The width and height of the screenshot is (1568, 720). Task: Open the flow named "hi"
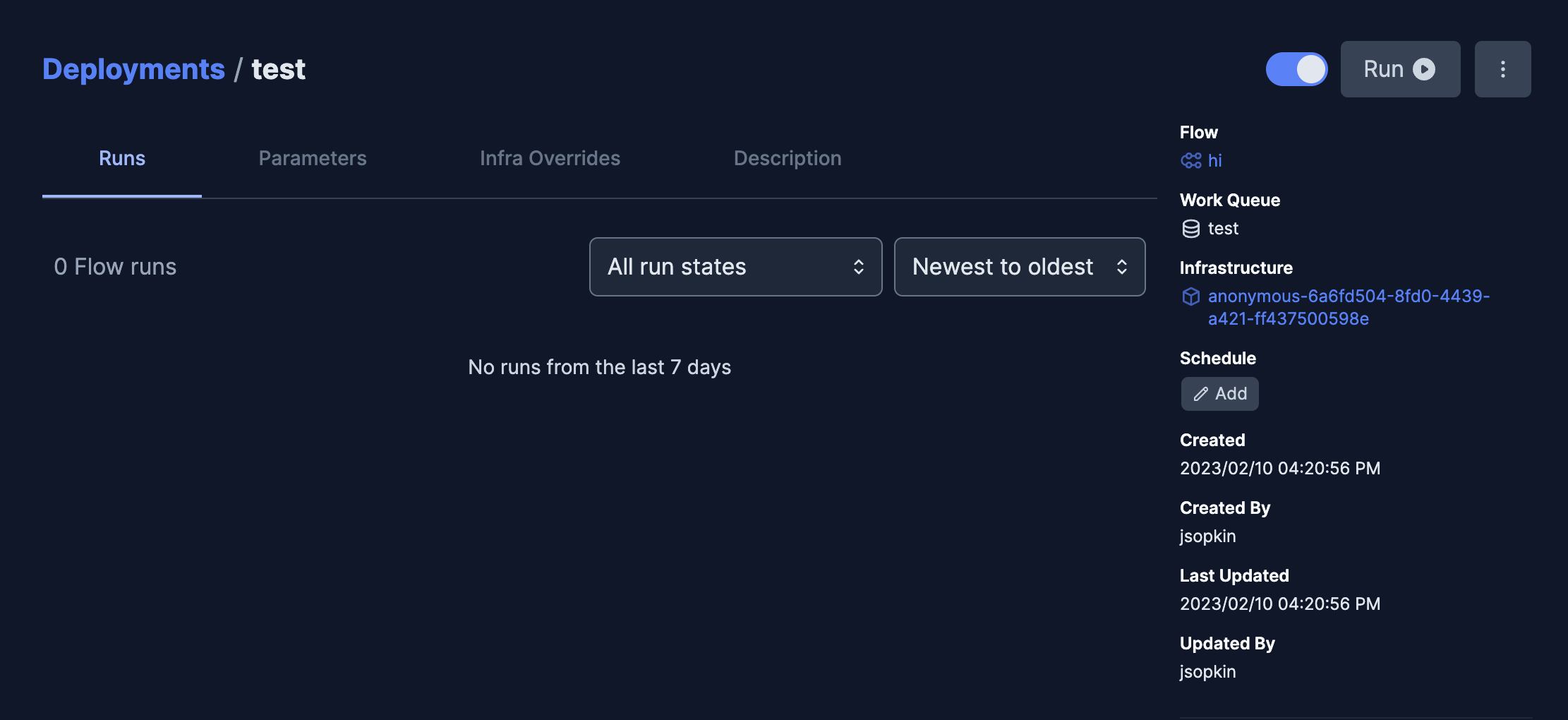pyautogui.click(x=1214, y=160)
